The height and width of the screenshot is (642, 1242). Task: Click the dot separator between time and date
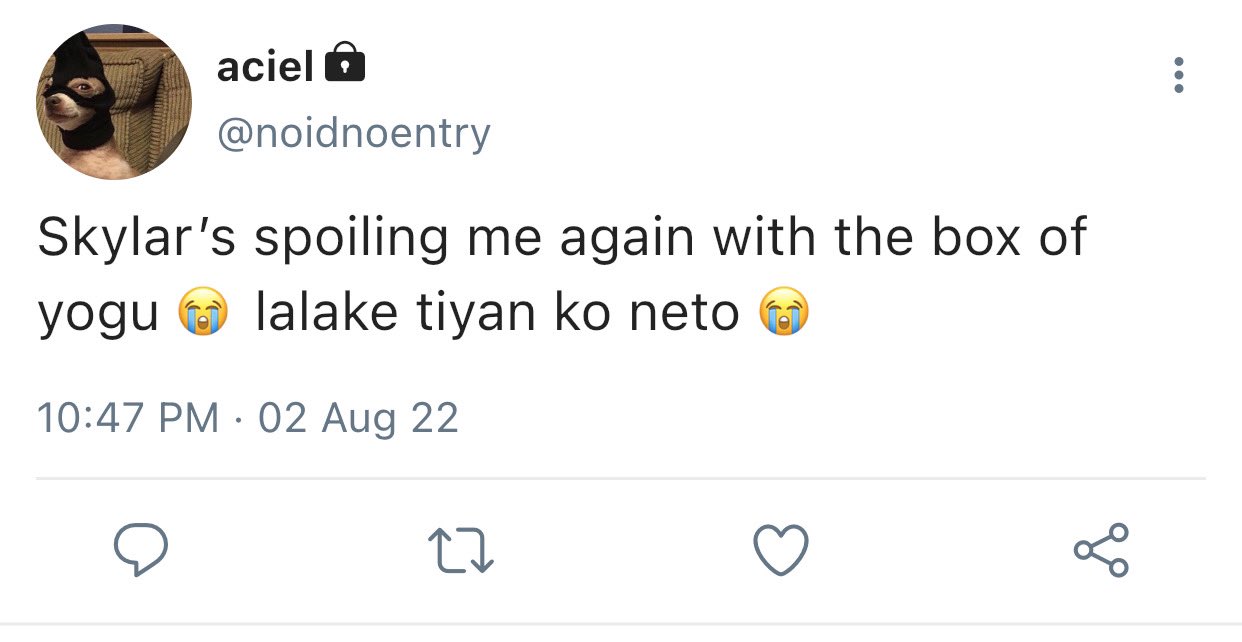pos(239,418)
